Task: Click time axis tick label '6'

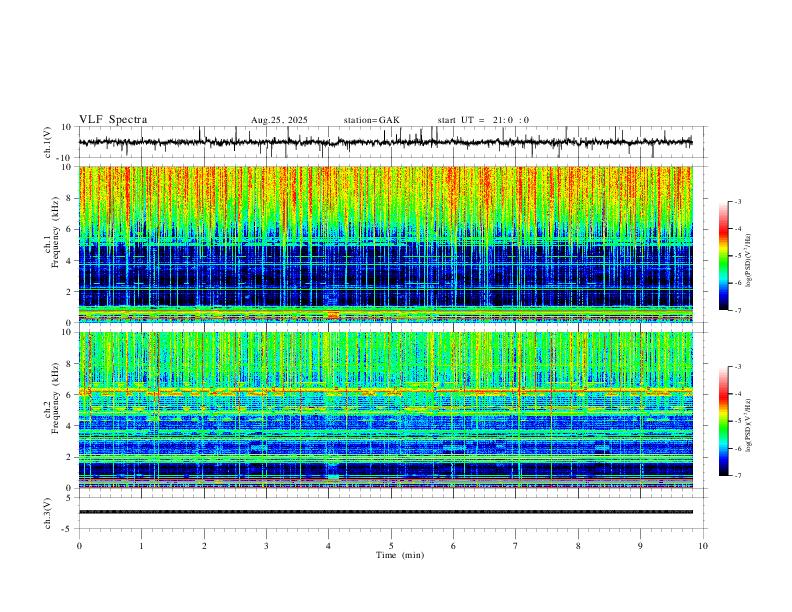Action: [x=454, y=546]
